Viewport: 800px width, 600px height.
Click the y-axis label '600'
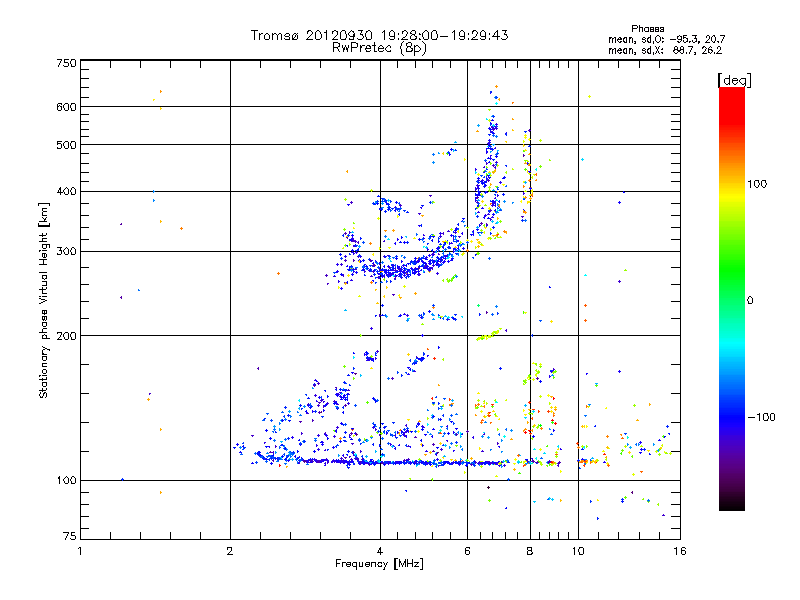pos(66,107)
